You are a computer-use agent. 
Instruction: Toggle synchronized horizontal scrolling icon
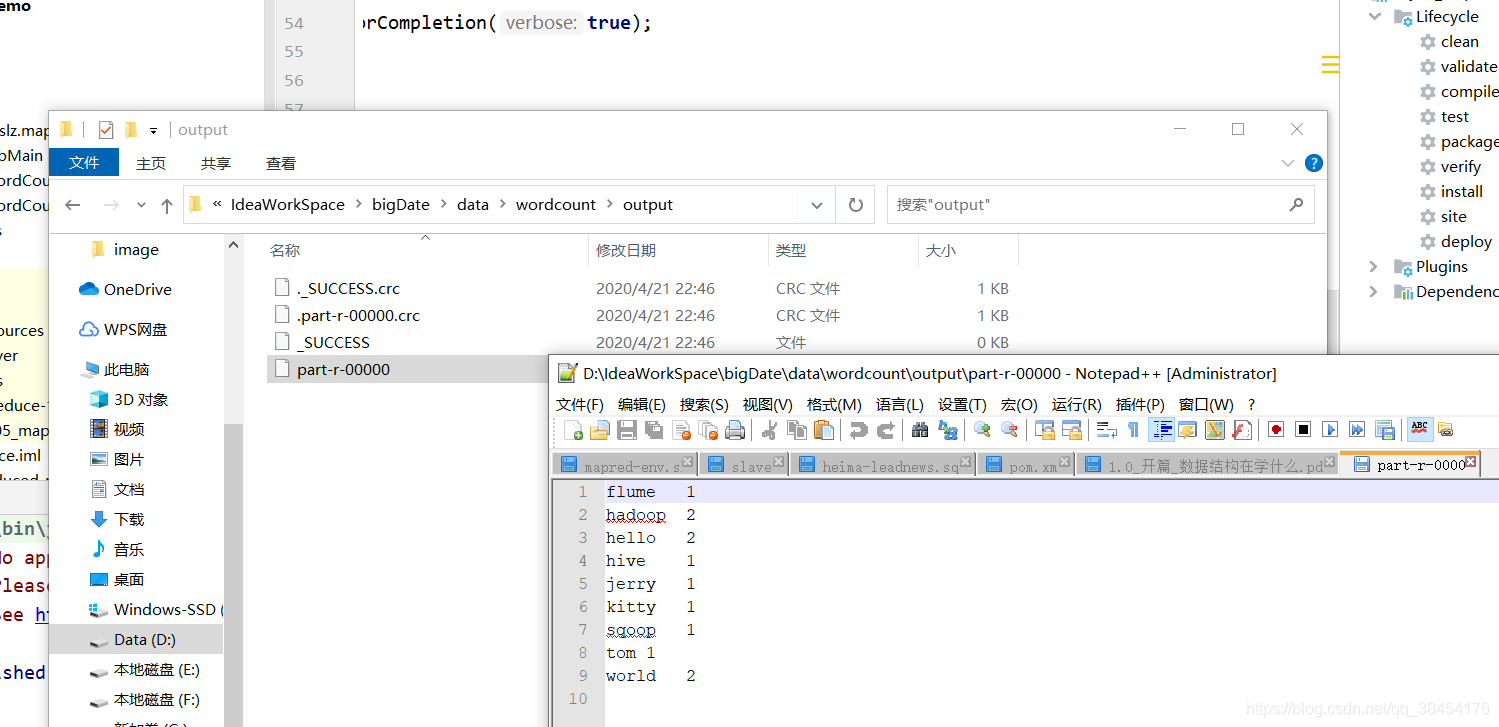point(1072,430)
